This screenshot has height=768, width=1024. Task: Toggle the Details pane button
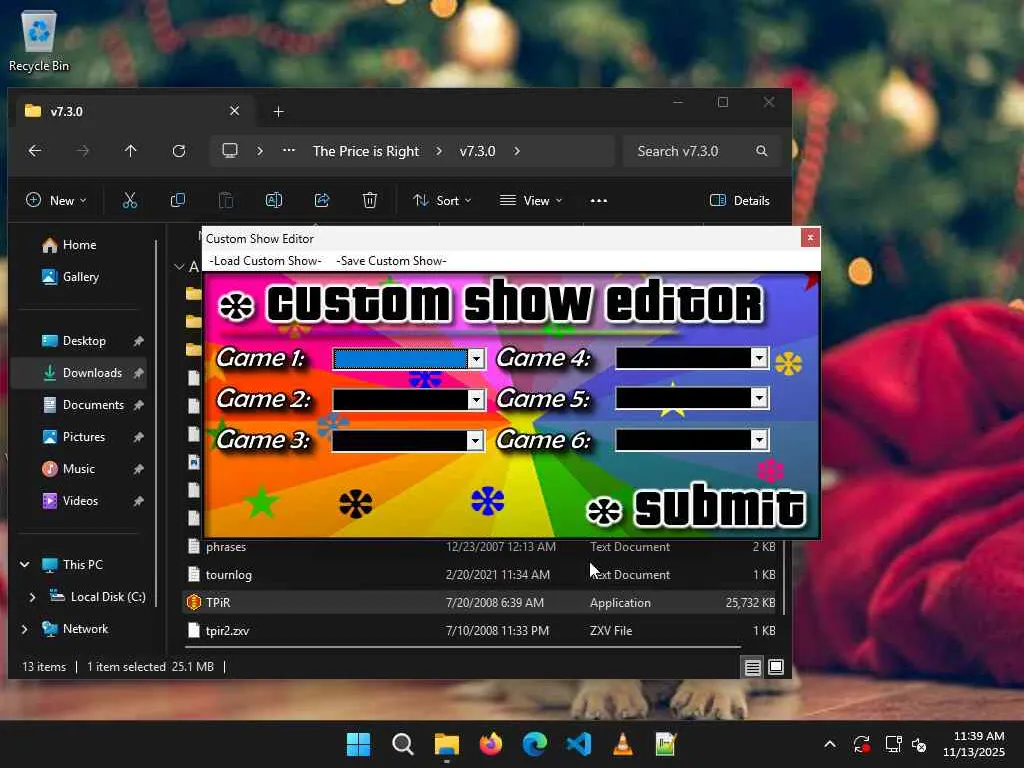click(x=739, y=200)
